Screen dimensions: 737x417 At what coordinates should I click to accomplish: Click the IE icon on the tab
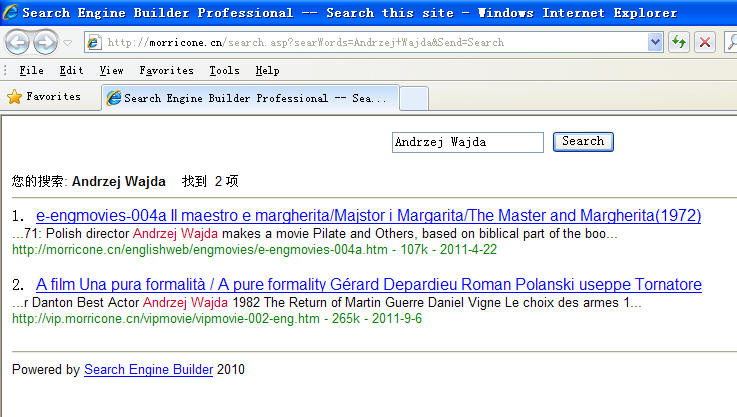point(113,98)
